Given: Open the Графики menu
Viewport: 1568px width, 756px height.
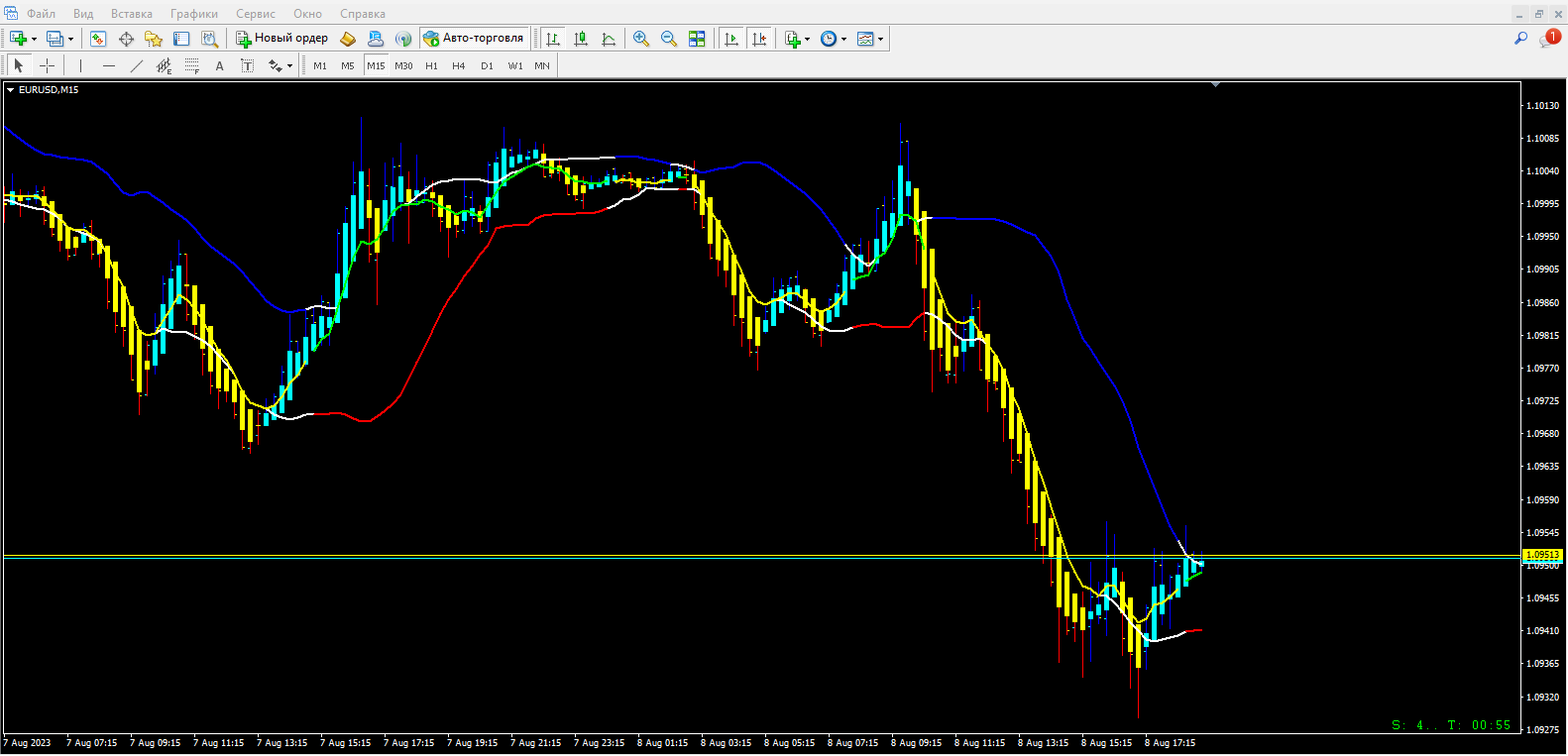Looking at the screenshot, I should (x=193, y=14).
